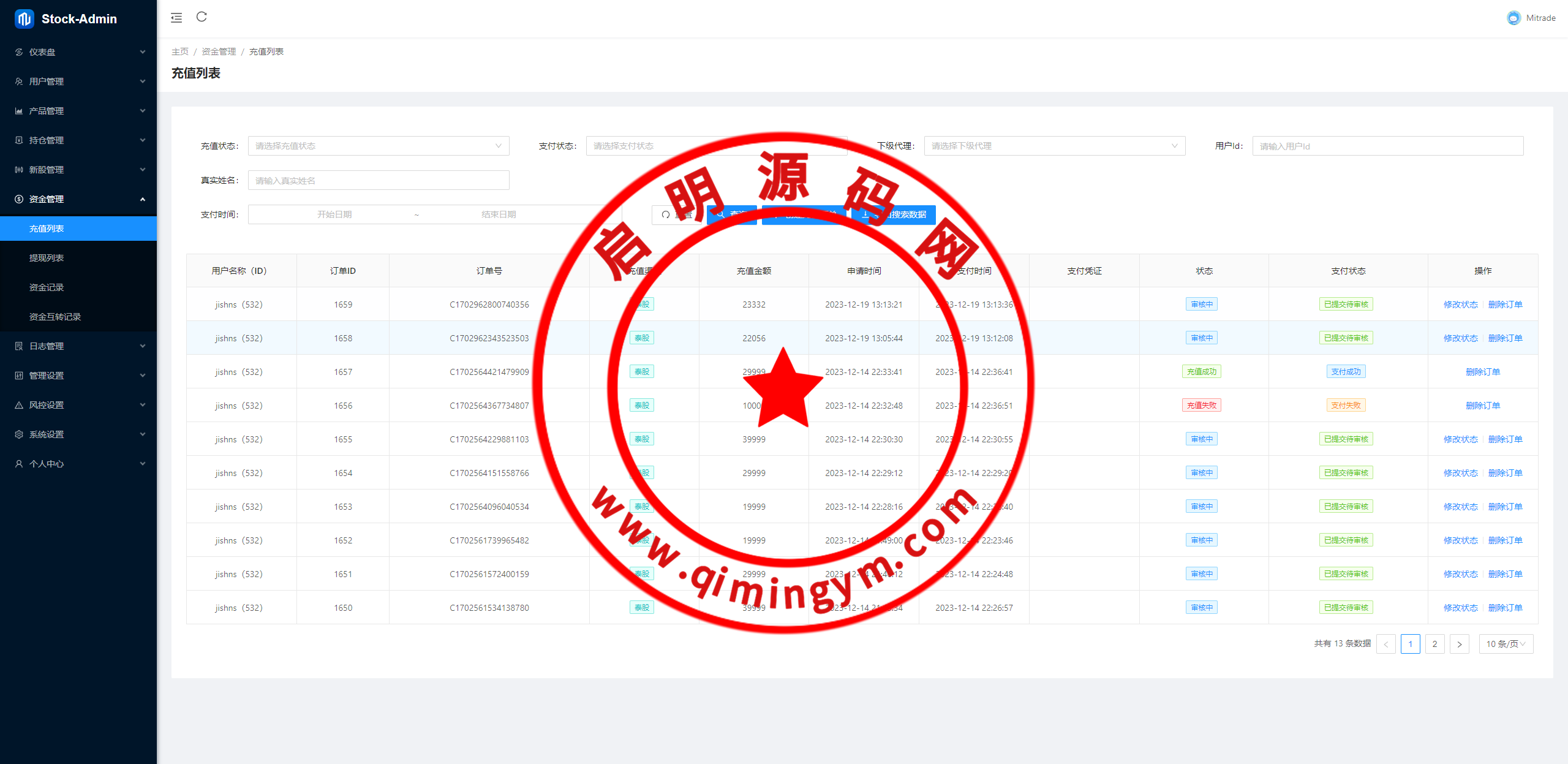This screenshot has width=1568, height=764.
Task: Click the Mitrade user avatar icon
Action: click(1513, 18)
